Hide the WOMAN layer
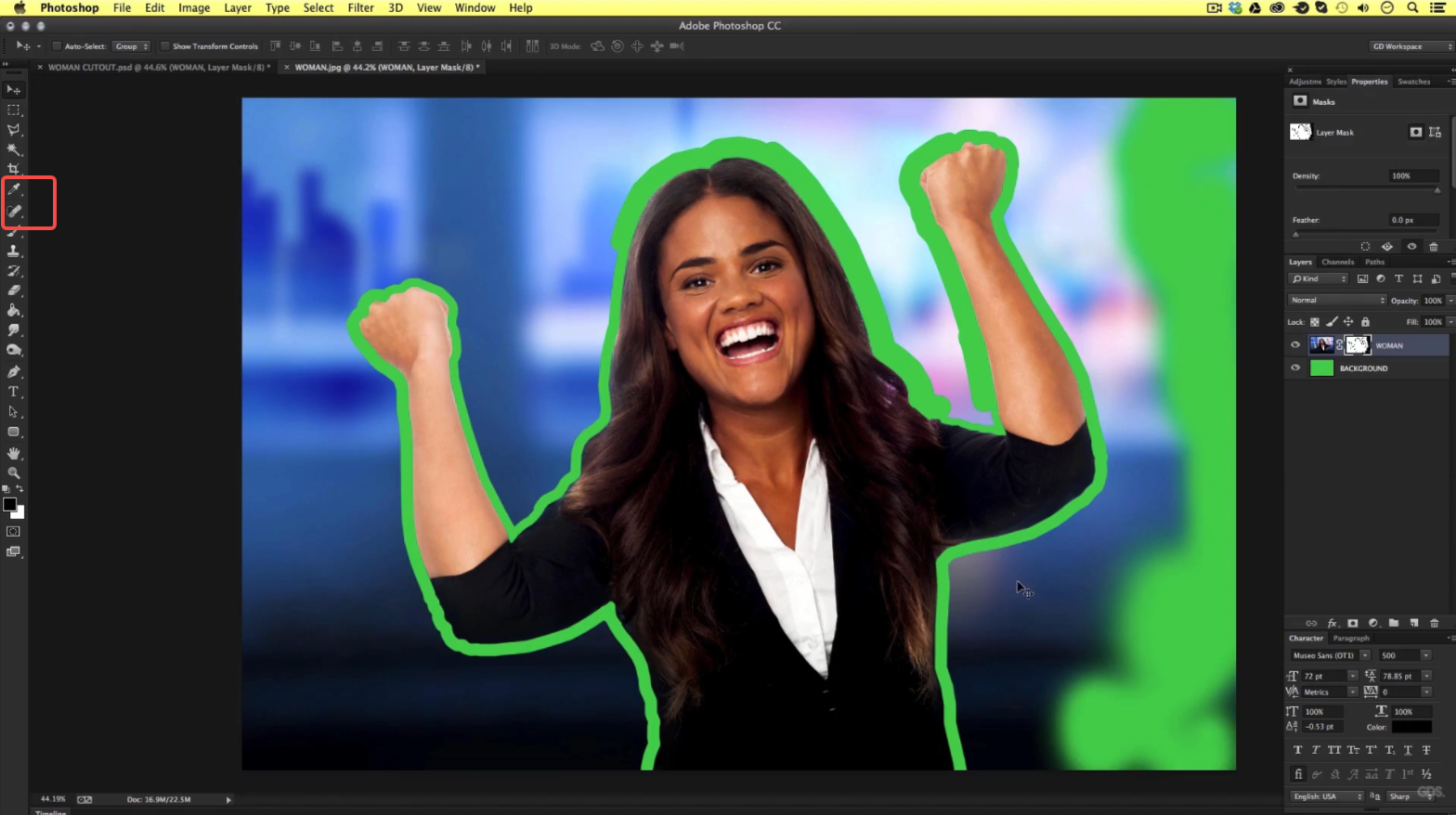 coord(1295,345)
